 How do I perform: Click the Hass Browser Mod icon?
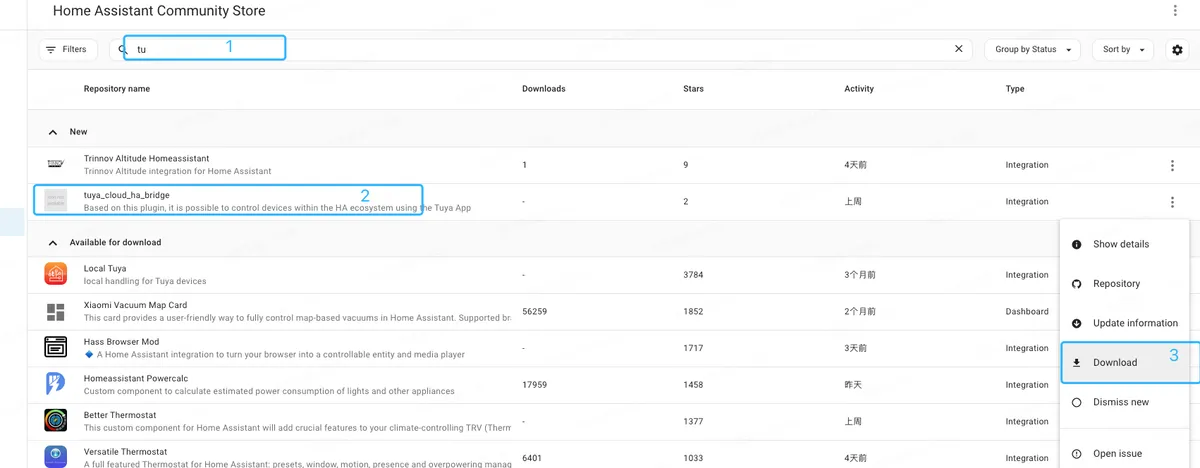56,347
